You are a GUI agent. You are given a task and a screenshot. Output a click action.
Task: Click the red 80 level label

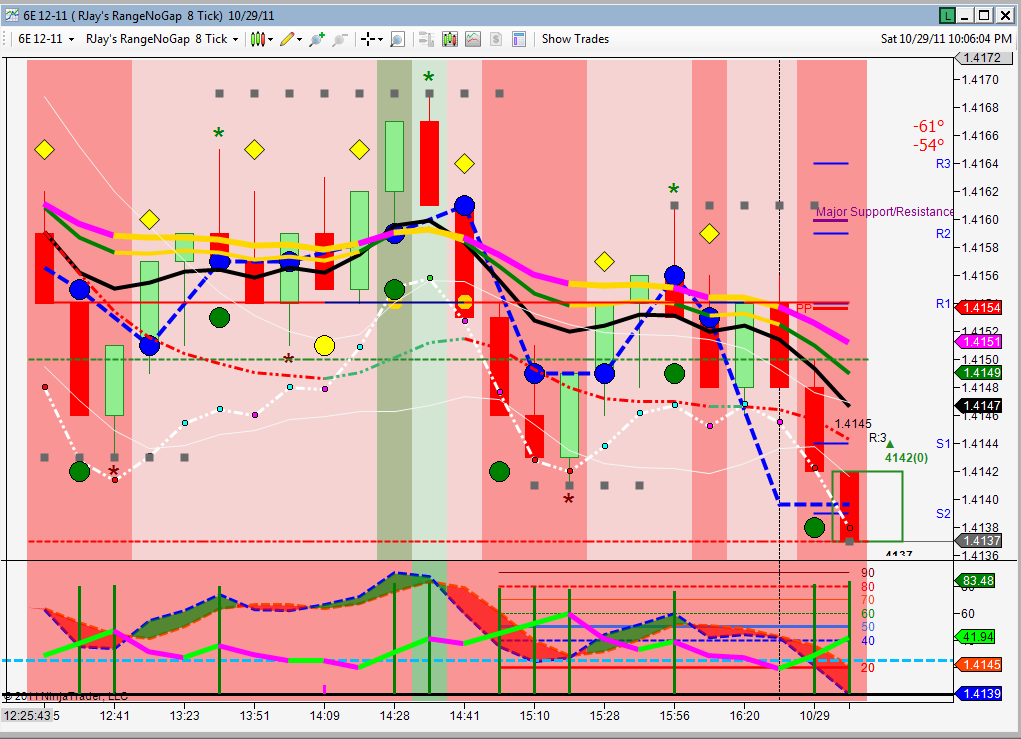tap(867, 587)
